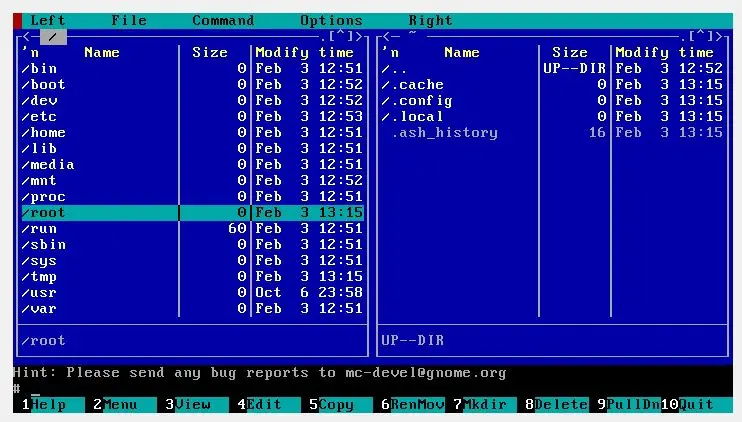Click the left panel path label /
The image size is (742, 422).
tap(53, 36)
